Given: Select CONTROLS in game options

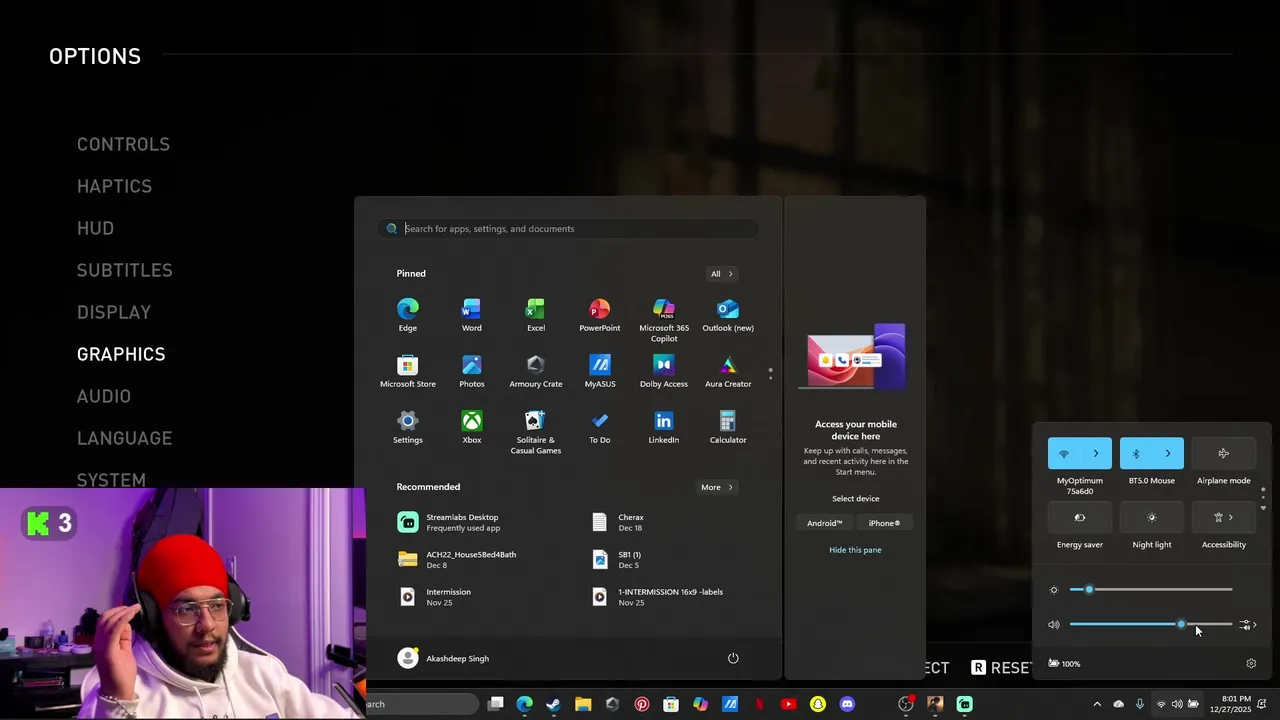Looking at the screenshot, I should pos(123,144).
